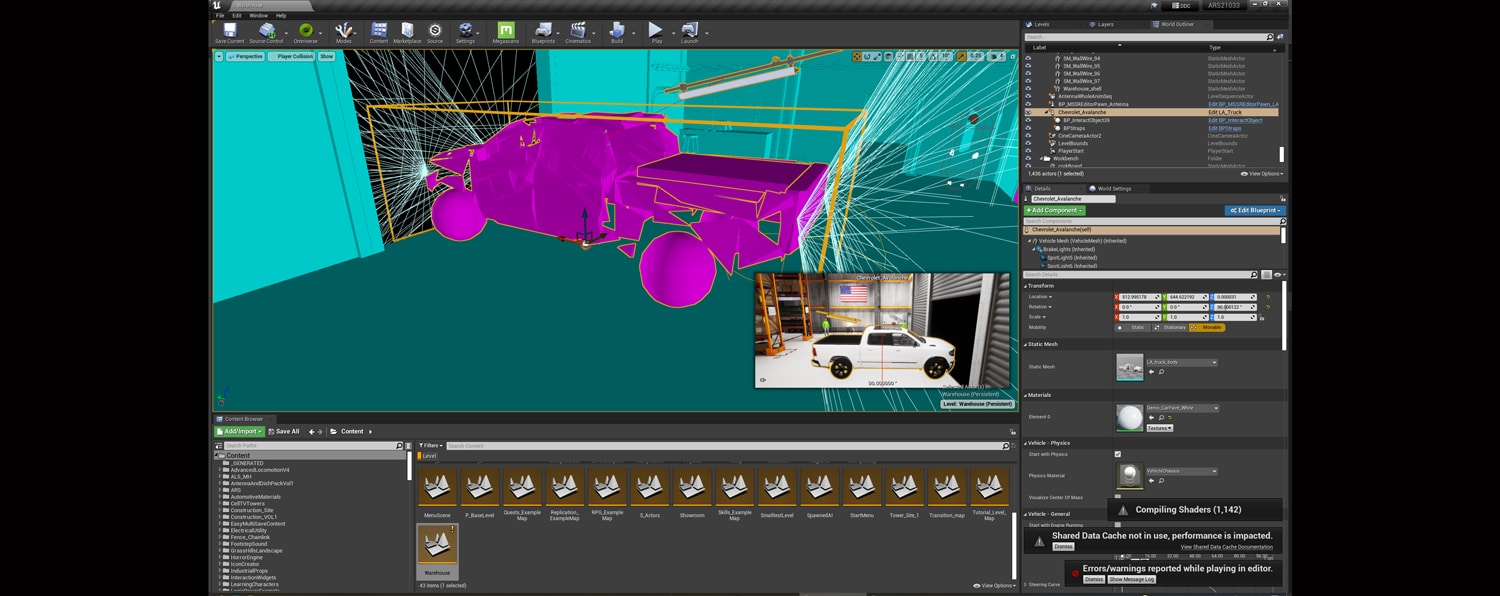Image resolution: width=1500 pixels, height=596 pixels.
Task: Open the Blueprints toolbar icon
Action: pos(543,32)
